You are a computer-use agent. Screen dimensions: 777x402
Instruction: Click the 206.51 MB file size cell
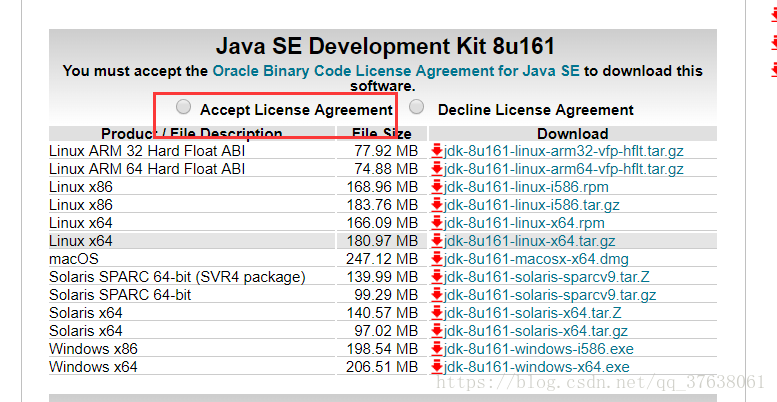382,367
